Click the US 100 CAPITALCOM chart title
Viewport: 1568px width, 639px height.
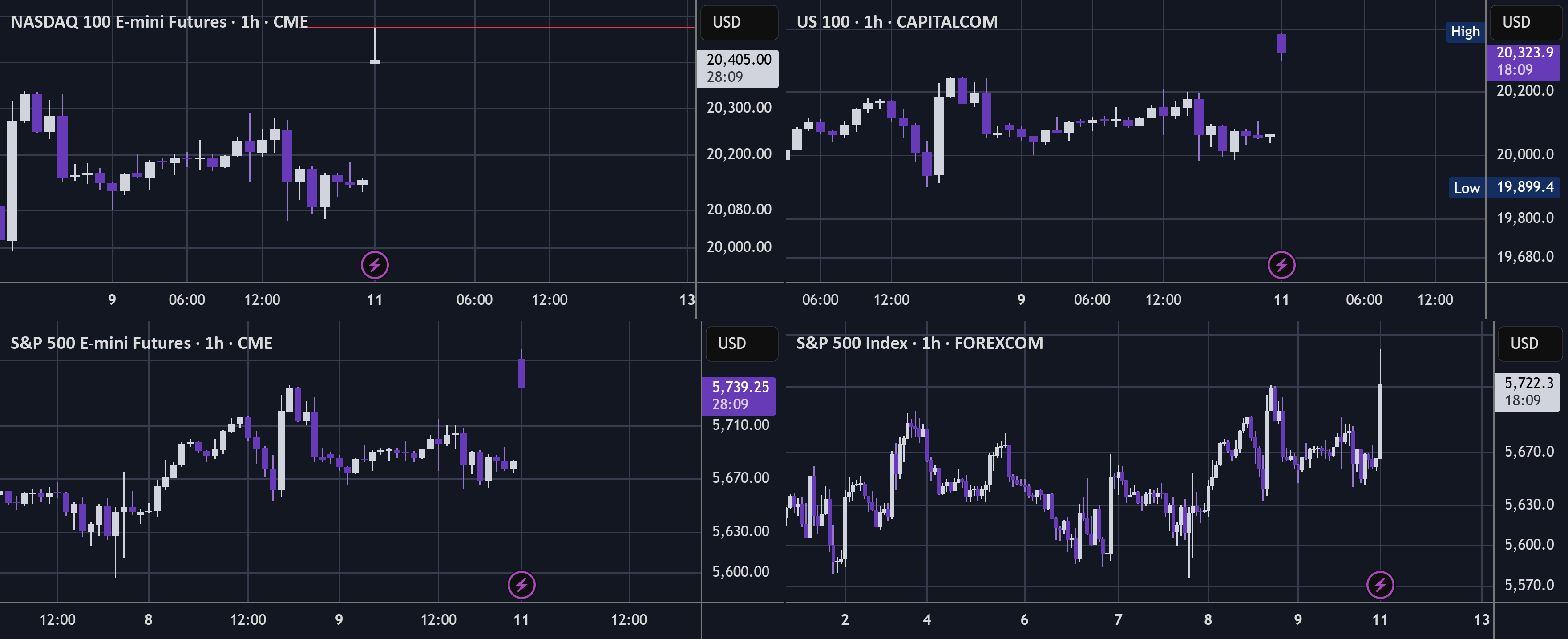click(897, 22)
